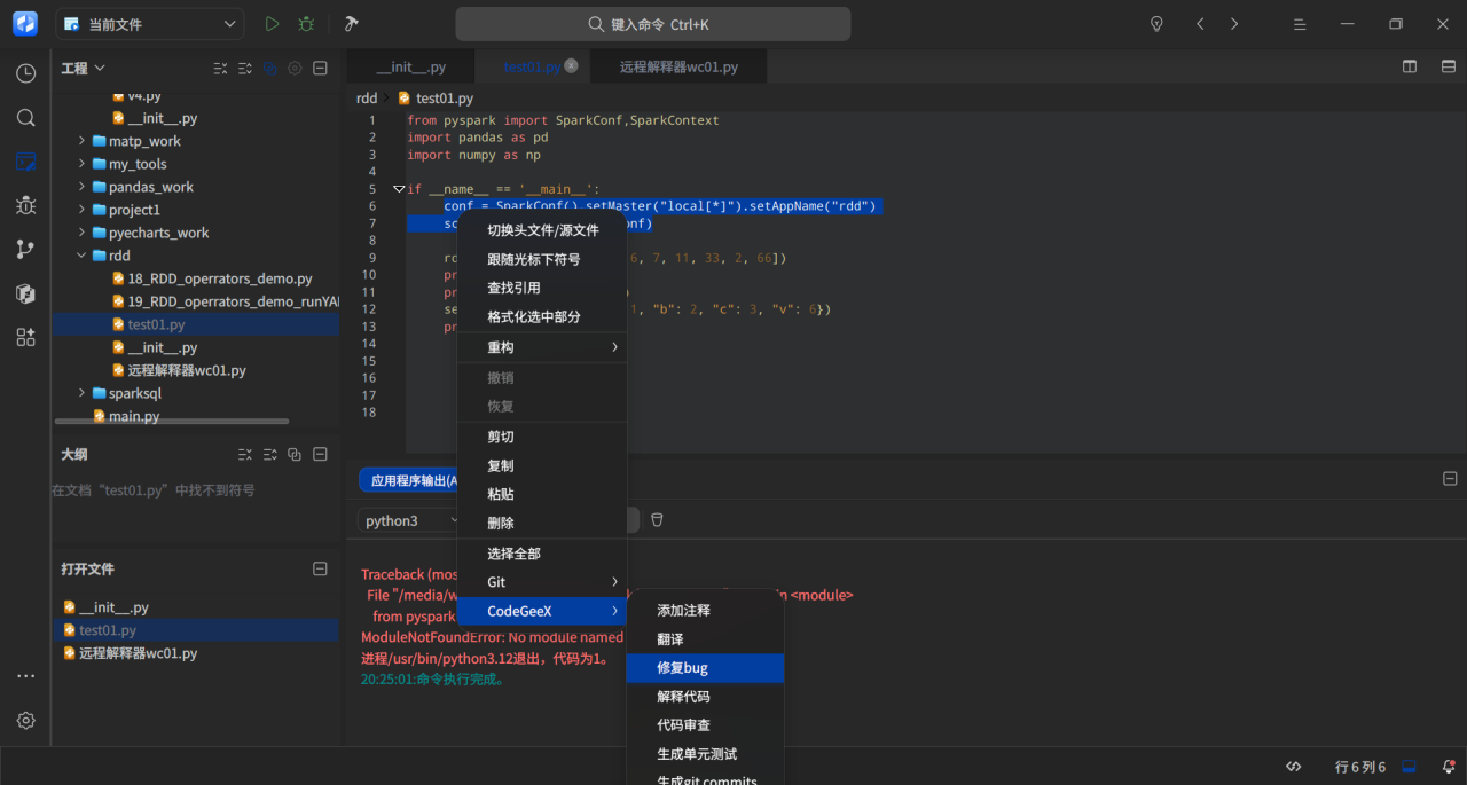Image resolution: width=1467 pixels, height=785 pixels.
Task: Open the python3 output selector dropdown
Action: point(410,520)
